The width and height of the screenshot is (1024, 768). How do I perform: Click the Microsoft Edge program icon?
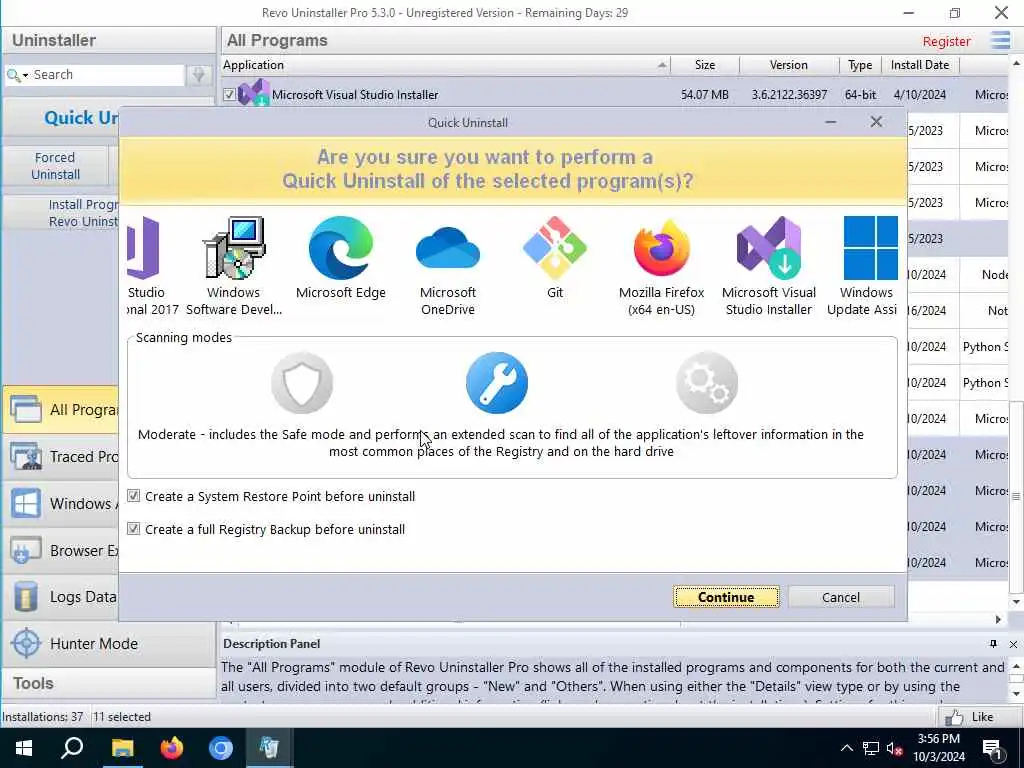coord(341,248)
